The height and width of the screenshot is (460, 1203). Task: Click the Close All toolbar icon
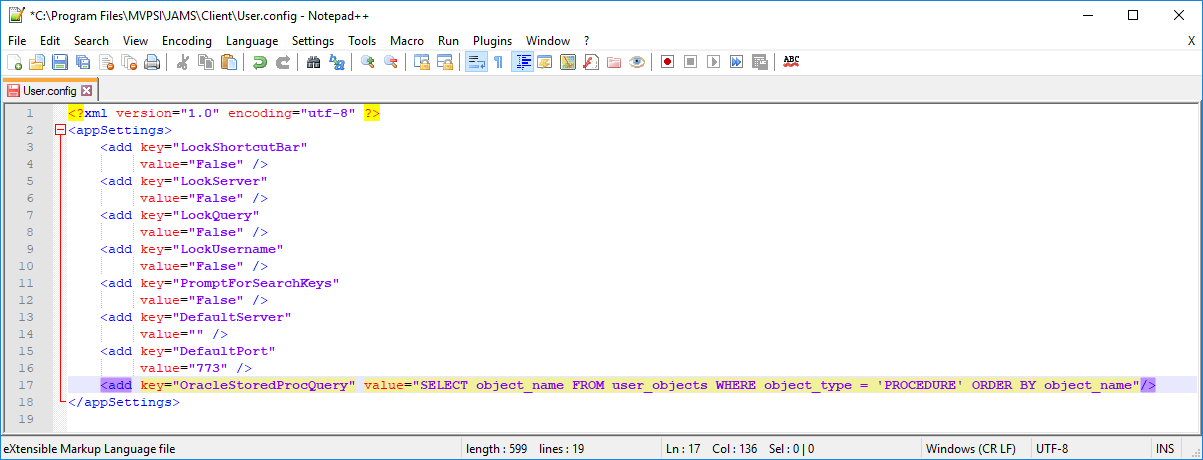pos(129,62)
